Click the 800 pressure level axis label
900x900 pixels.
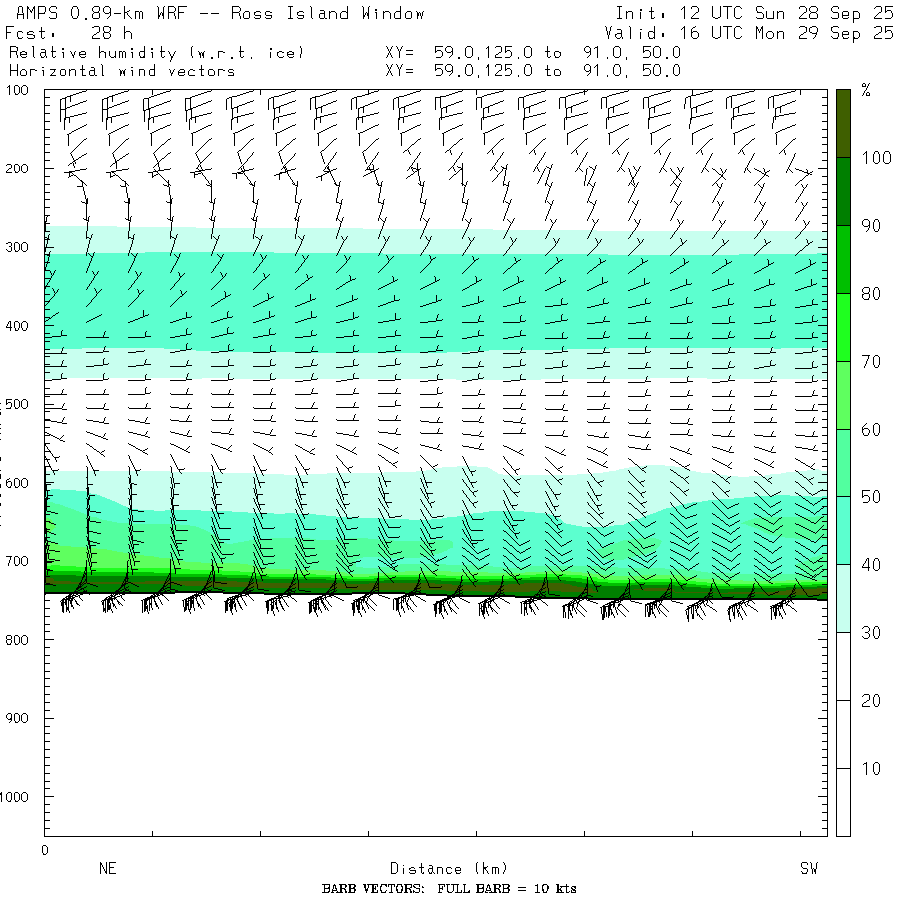(17, 640)
